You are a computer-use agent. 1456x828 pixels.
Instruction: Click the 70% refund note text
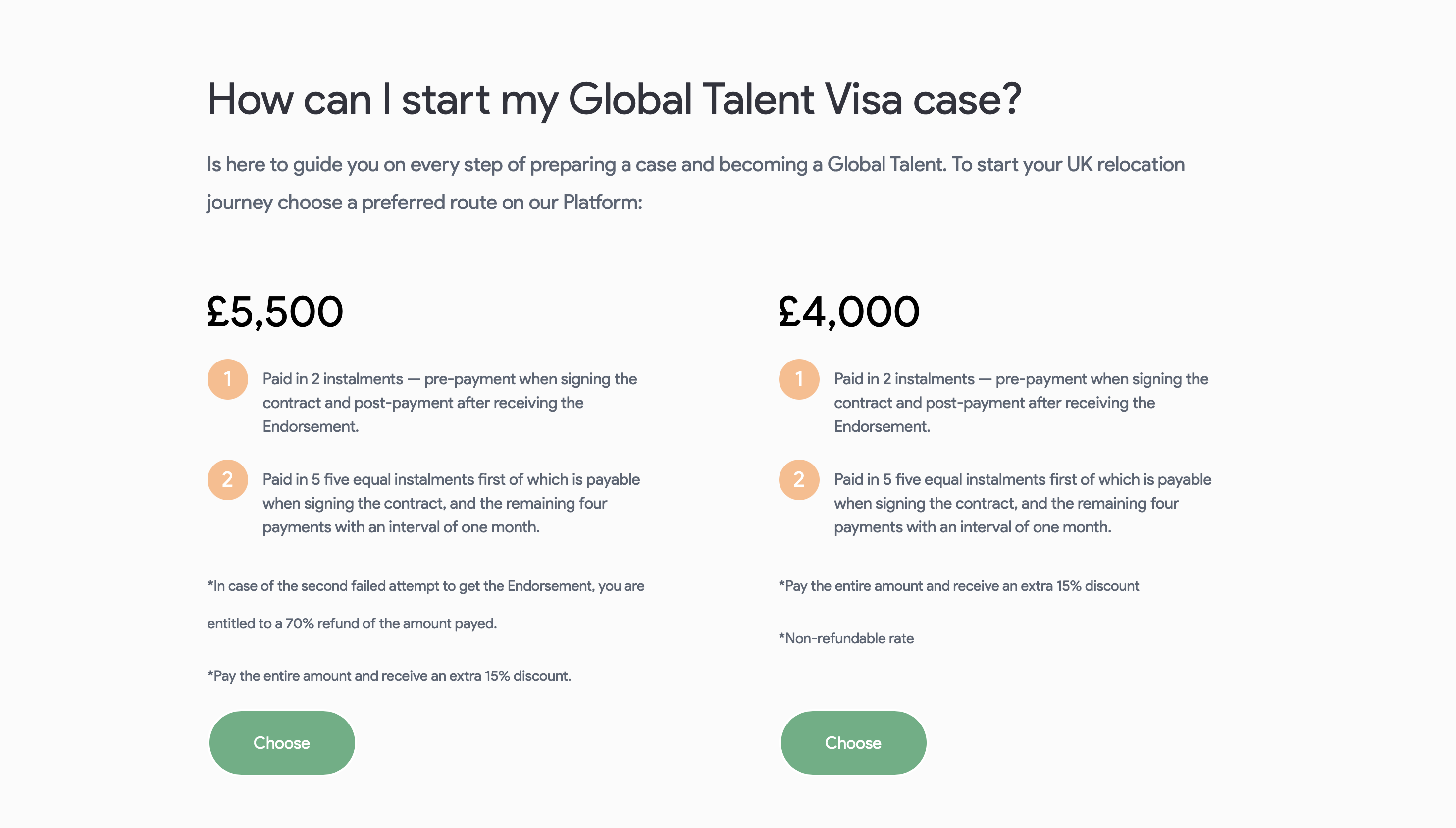pyautogui.click(x=426, y=605)
